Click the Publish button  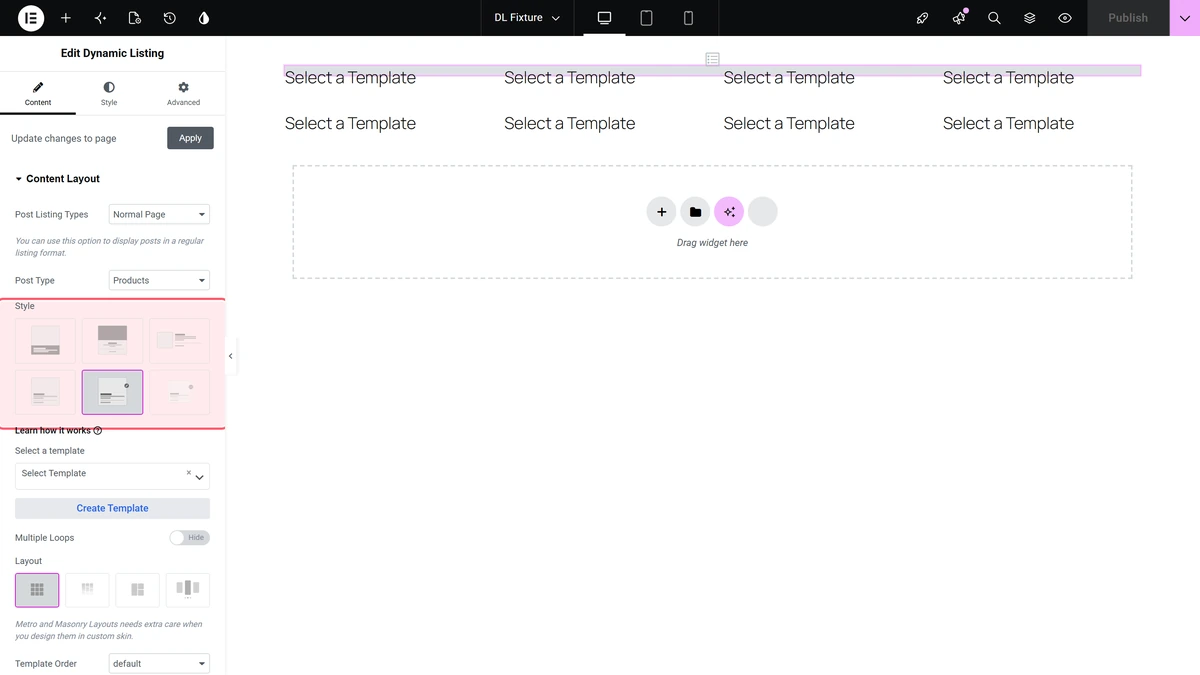click(x=1128, y=18)
